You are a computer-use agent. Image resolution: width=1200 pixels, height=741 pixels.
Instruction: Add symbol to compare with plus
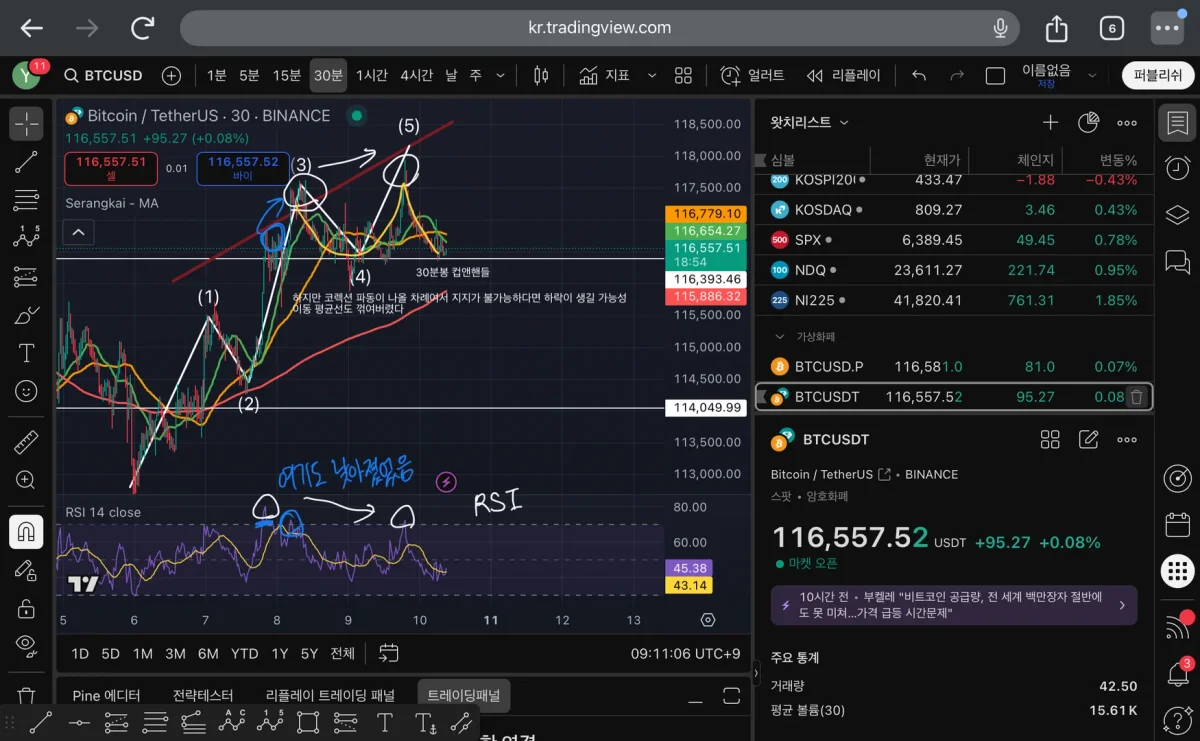pos(171,75)
